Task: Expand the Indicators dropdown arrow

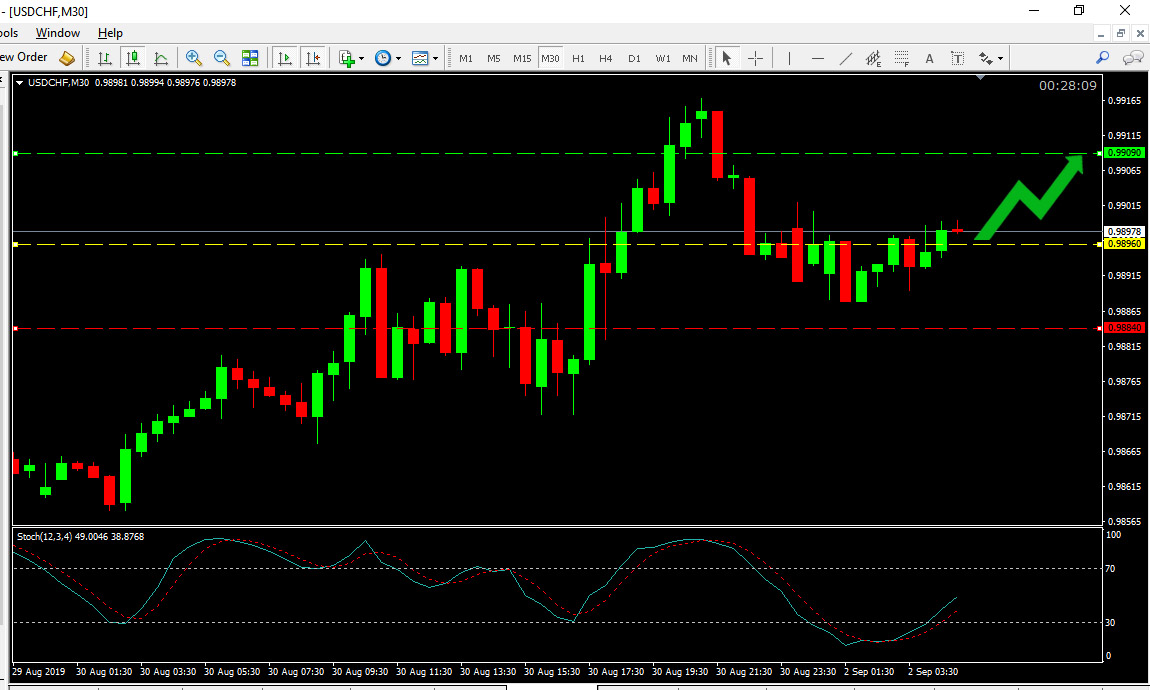Action: (x=361, y=59)
